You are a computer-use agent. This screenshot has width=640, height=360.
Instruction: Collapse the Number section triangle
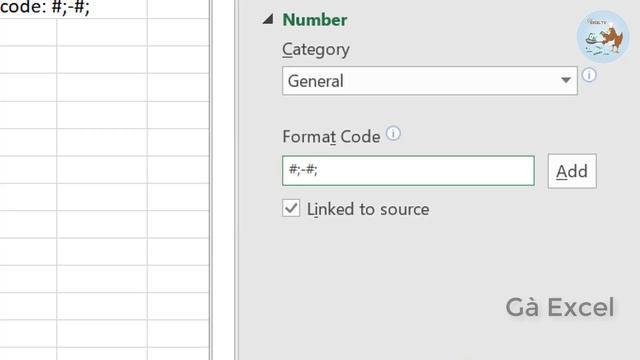[268, 19]
